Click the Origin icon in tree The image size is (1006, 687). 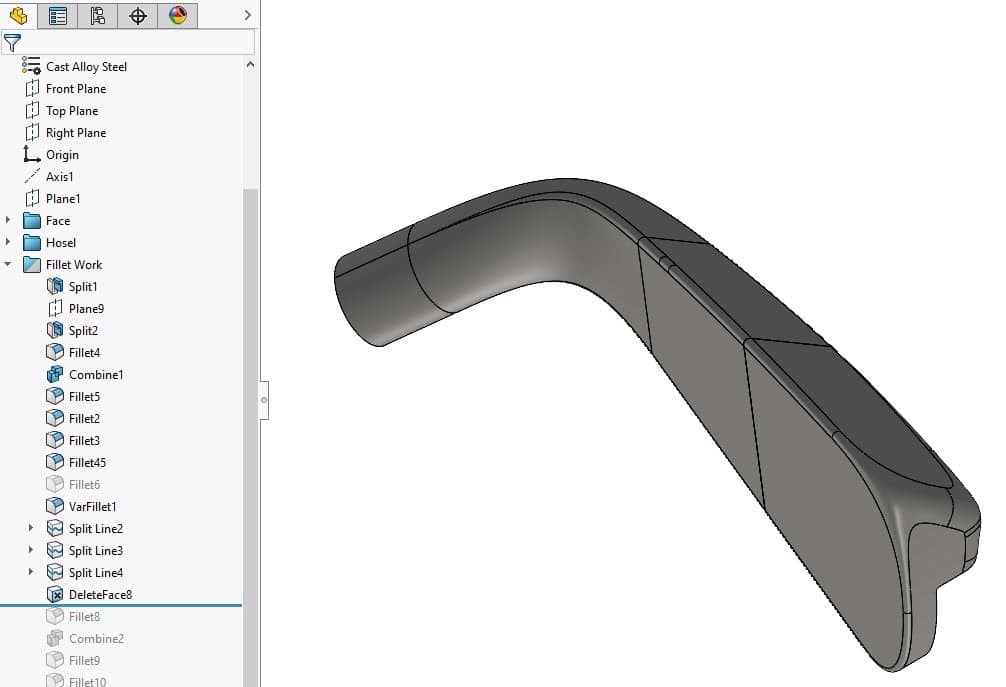point(32,155)
